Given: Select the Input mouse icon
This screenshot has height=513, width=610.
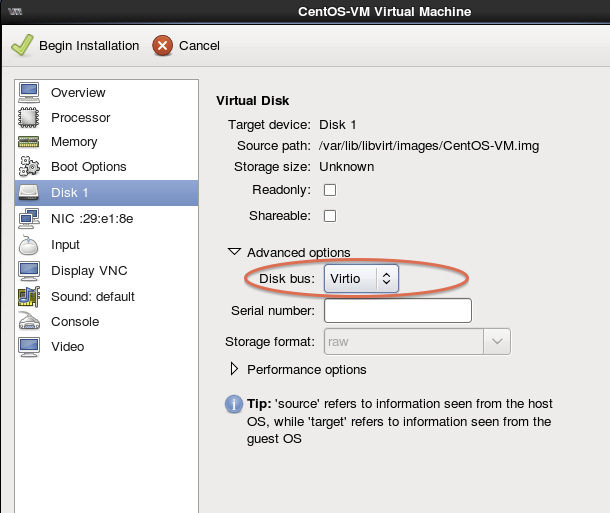Looking at the screenshot, I should pos(30,244).
